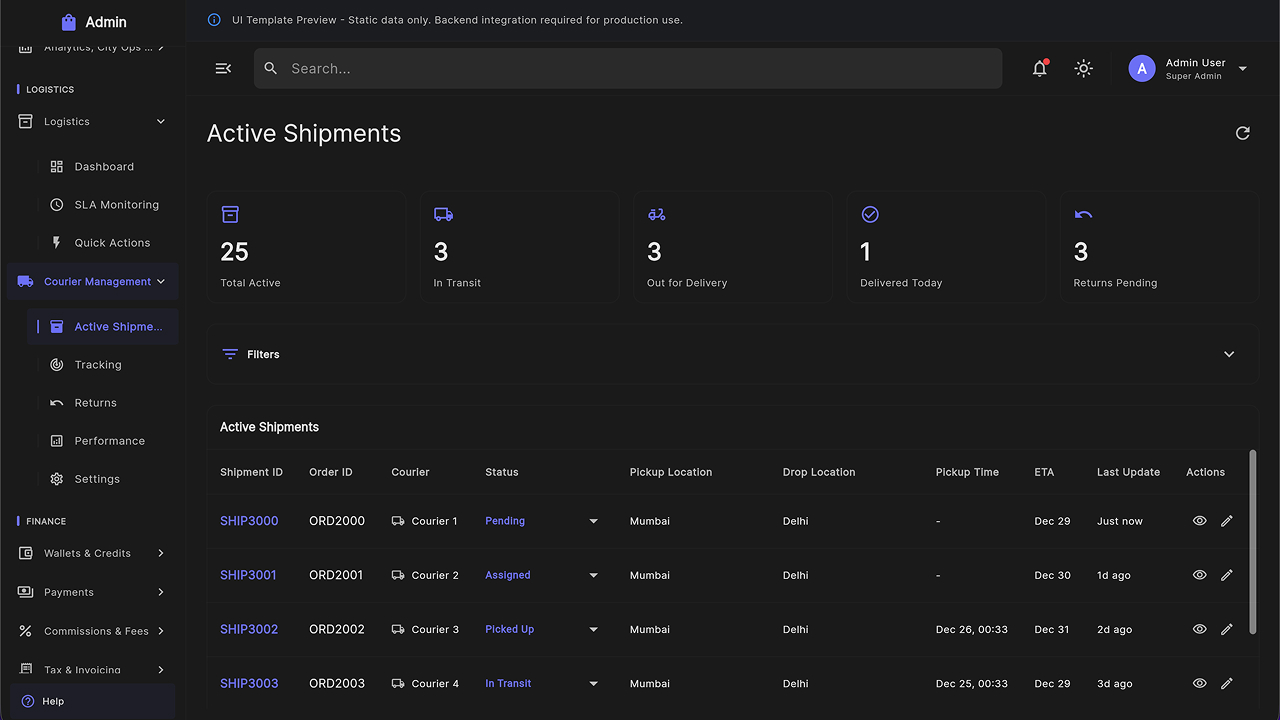Select Tracking in Courier Management

[103, 364]
